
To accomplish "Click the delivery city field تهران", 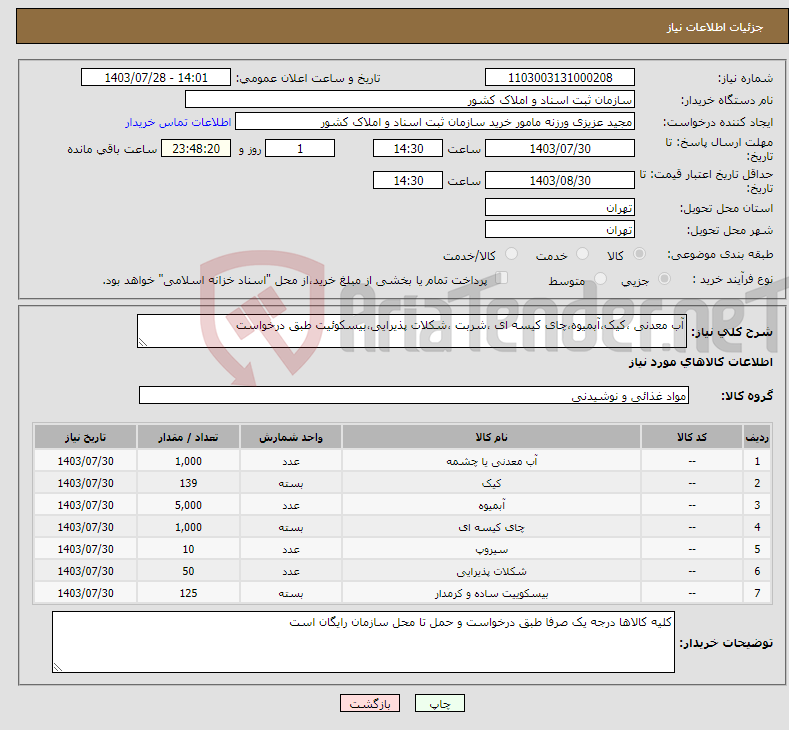I will (560, 229).
